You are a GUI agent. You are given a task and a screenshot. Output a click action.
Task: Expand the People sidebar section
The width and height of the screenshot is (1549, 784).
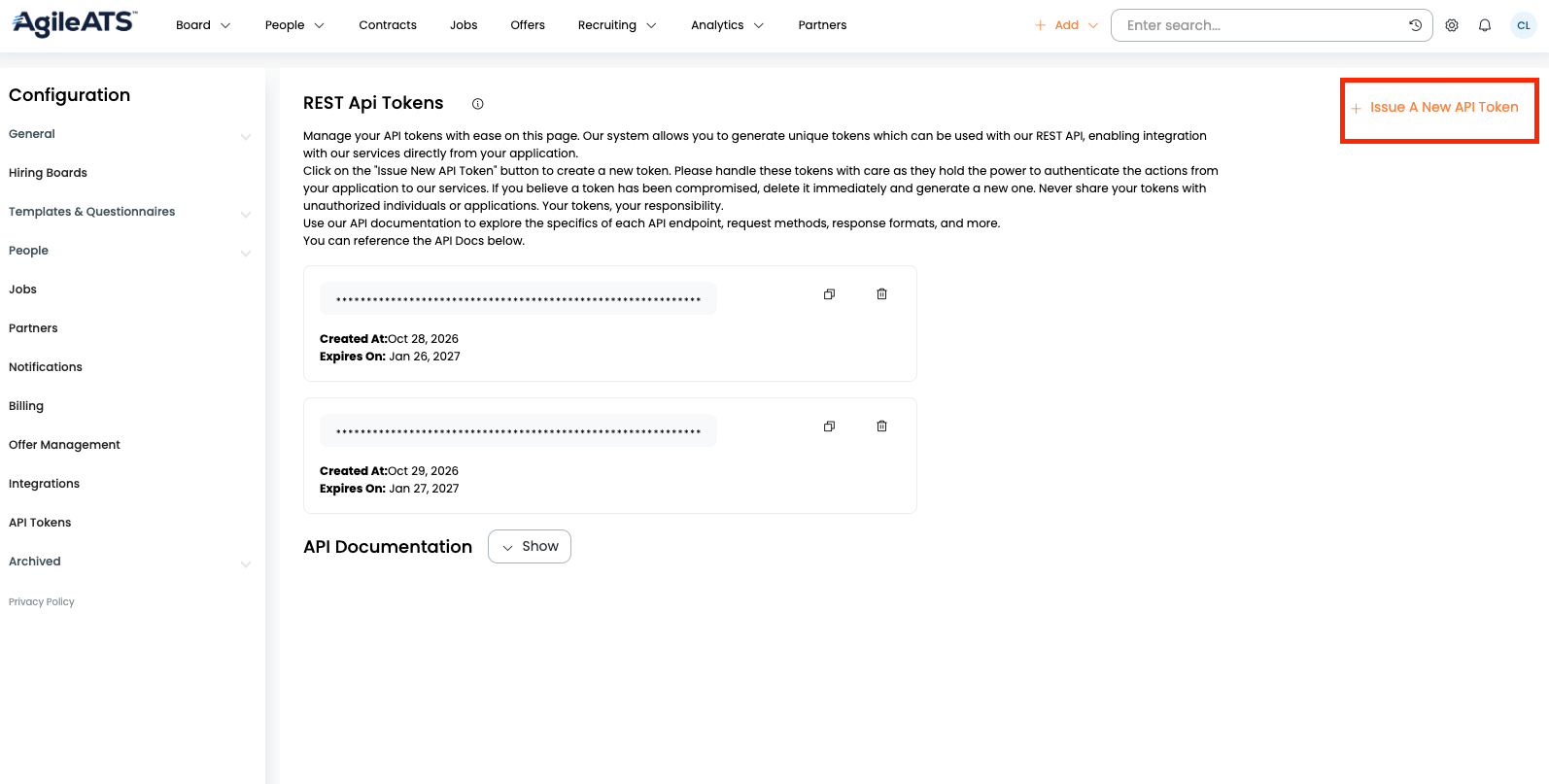pos(130,251)
